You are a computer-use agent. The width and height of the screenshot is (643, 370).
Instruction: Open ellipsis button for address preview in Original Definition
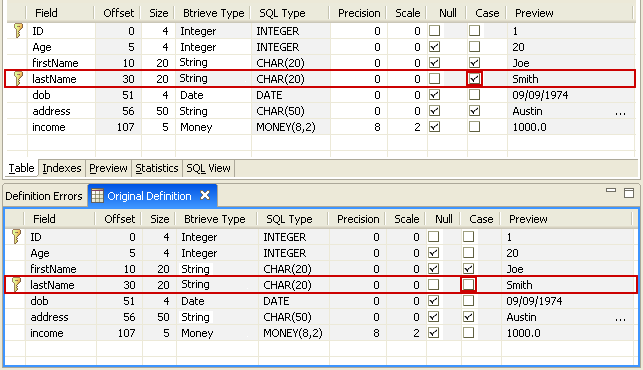(620, 318)
